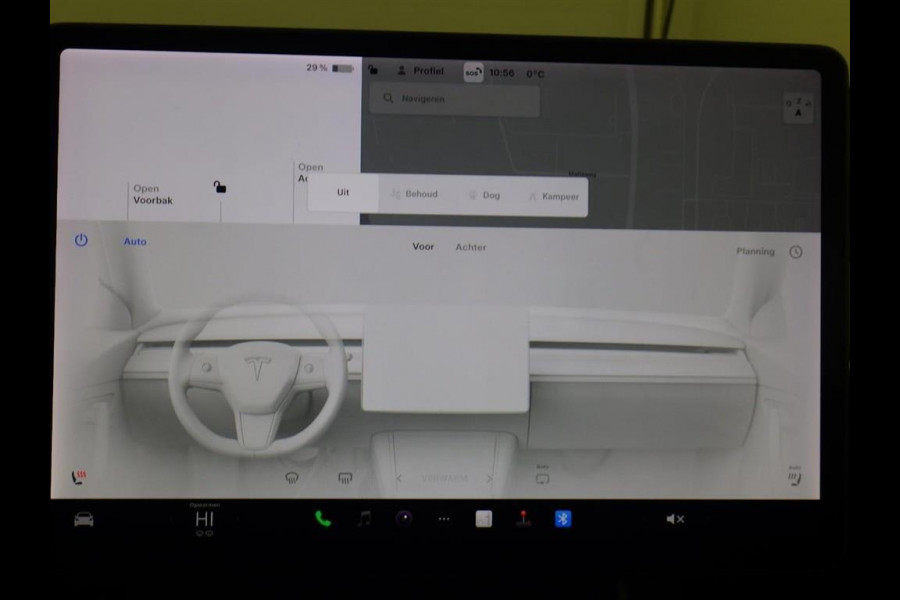Tap the front windshield defrost icon
The image size is (900, 600).
[x=291, y=478]
